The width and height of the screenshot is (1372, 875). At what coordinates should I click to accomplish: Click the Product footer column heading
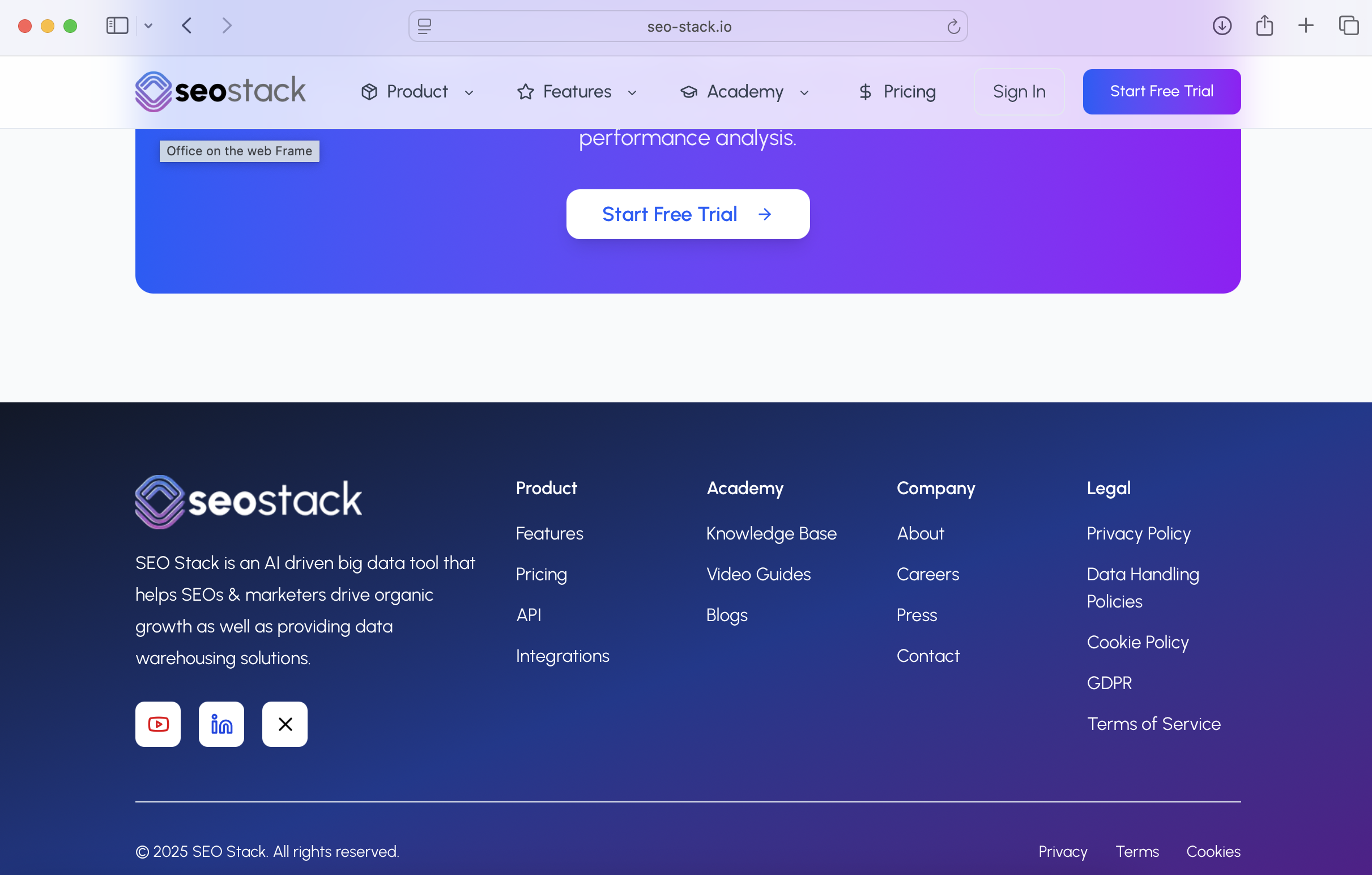tap(546, 488)
